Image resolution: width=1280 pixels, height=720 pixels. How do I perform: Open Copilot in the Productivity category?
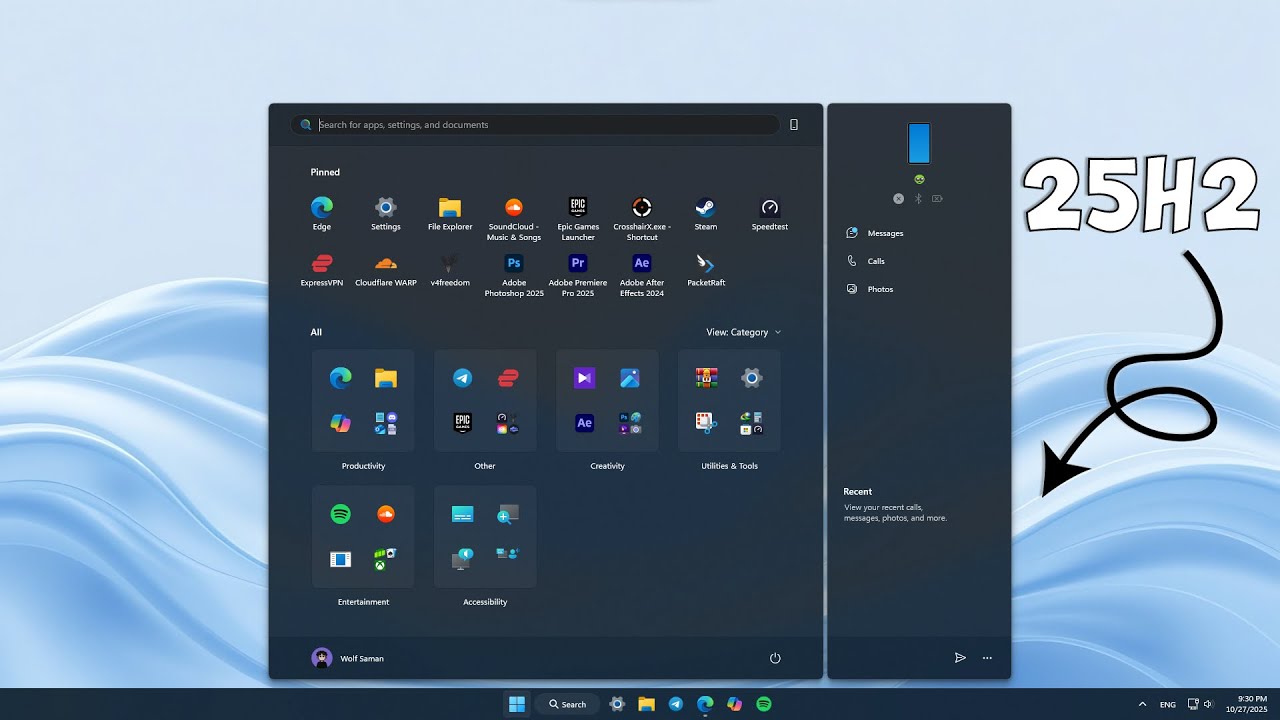(341, 423)
